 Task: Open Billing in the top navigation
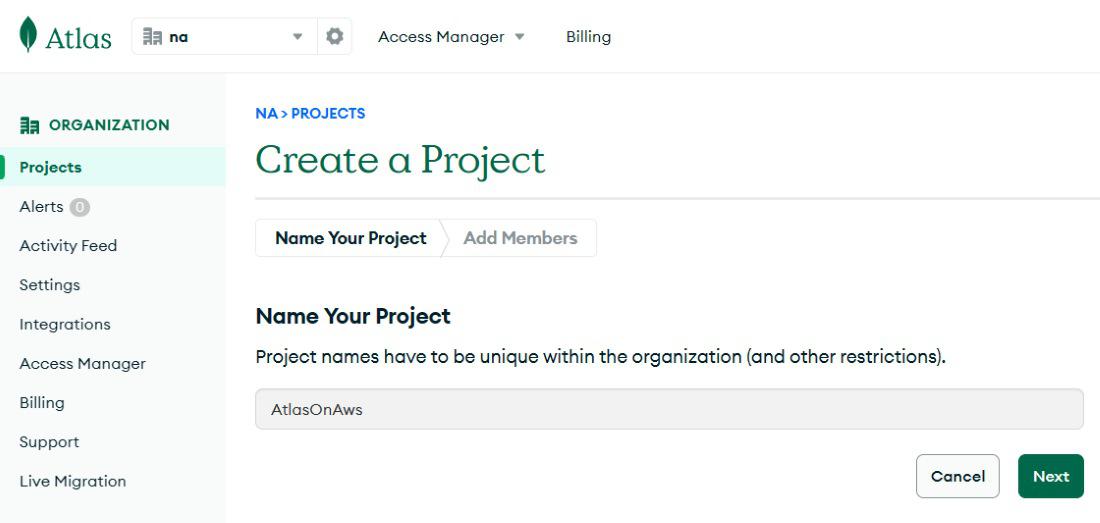click(x=588, y=37)
